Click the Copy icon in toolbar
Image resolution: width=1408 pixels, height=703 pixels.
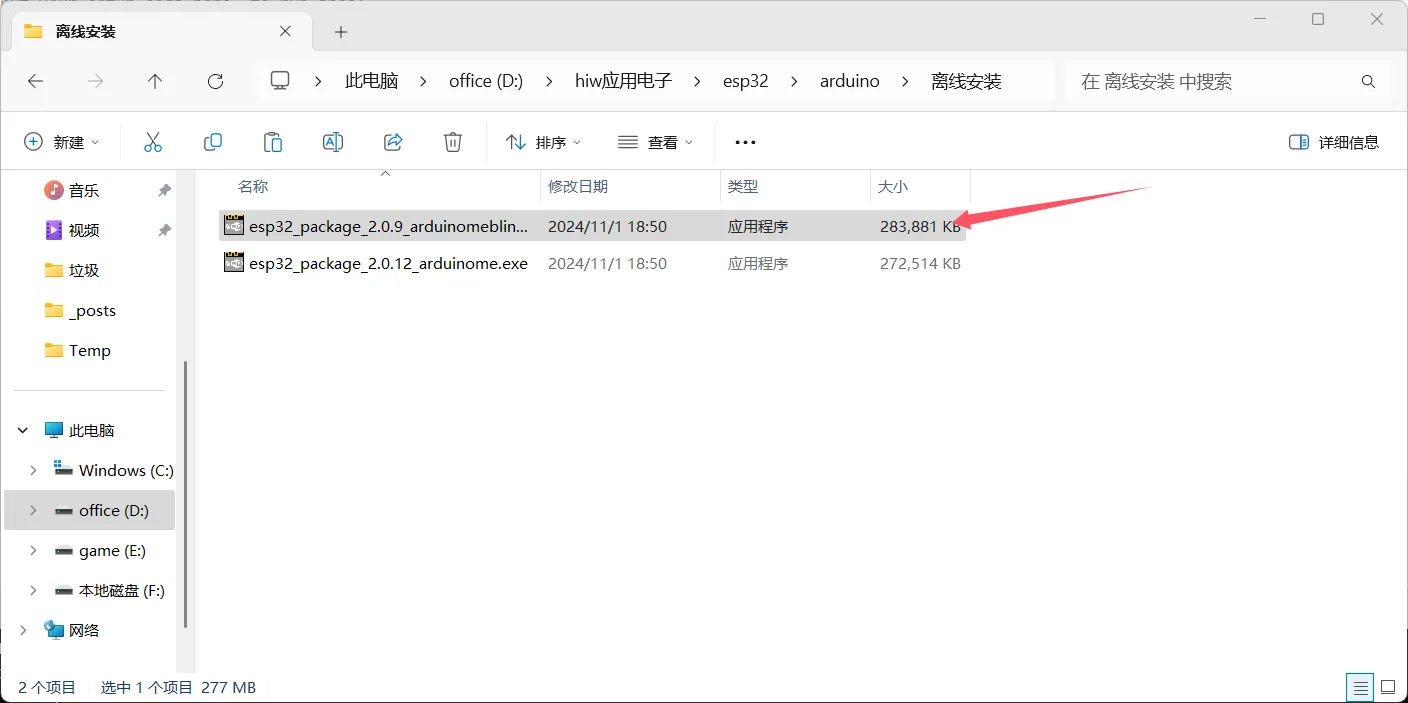(x=213, y=142)
